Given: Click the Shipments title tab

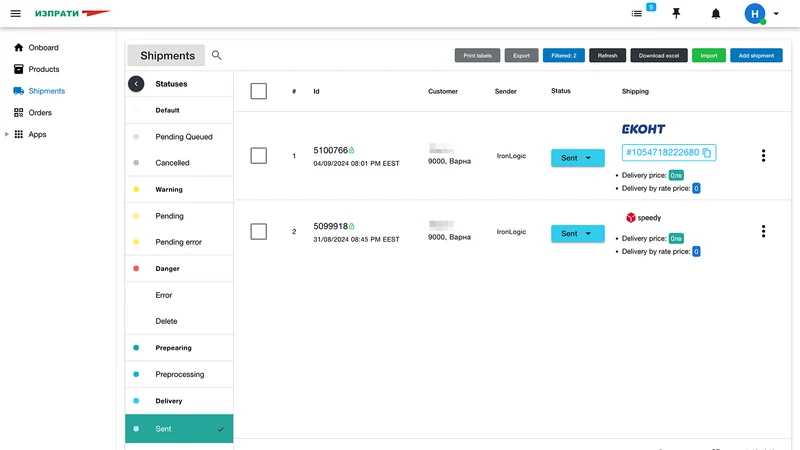Looking at the screenshot, I should [167, 56].
